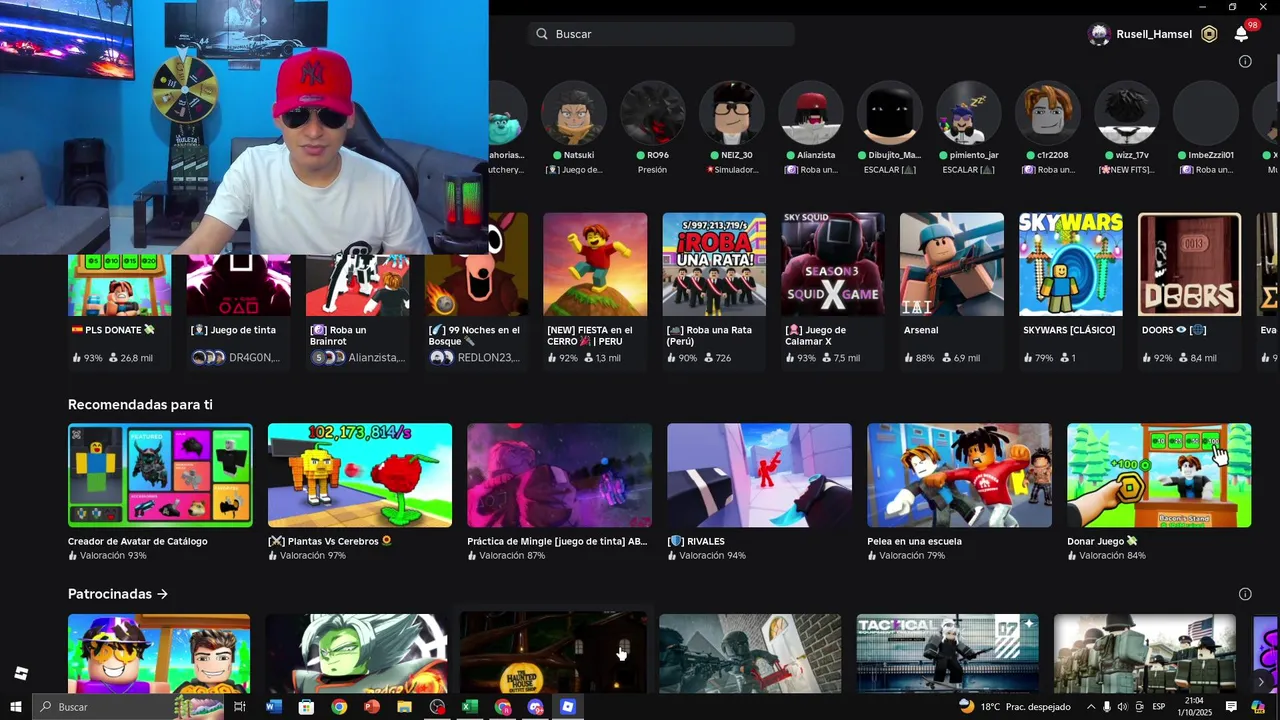Click the Windows Start button

15,707
